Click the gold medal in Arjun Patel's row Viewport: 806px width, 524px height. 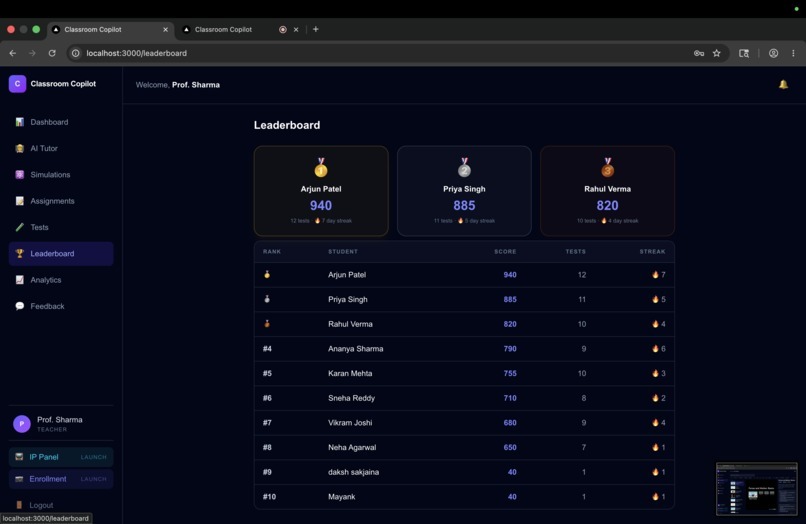coord(267,275)
